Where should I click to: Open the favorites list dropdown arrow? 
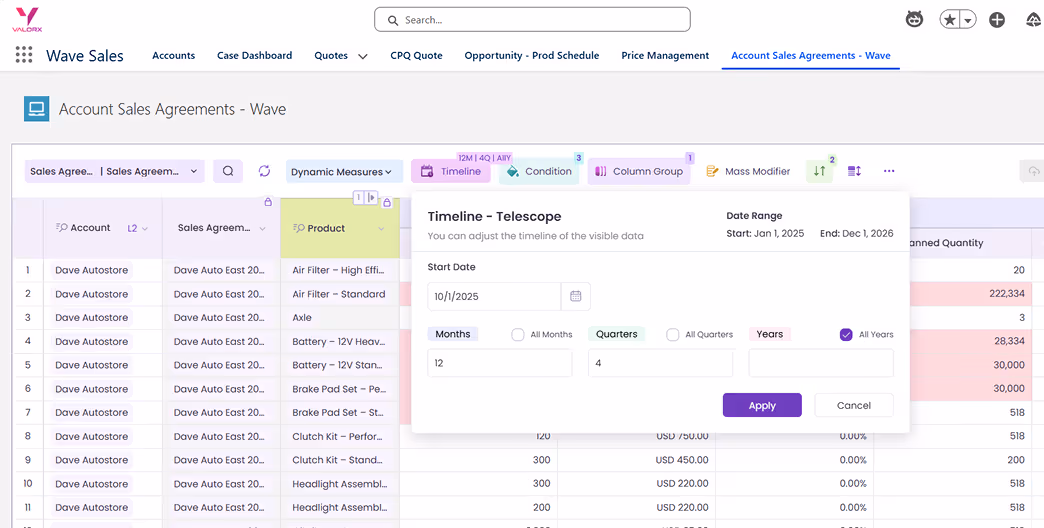pyautogui.click(x=968, y=21)
